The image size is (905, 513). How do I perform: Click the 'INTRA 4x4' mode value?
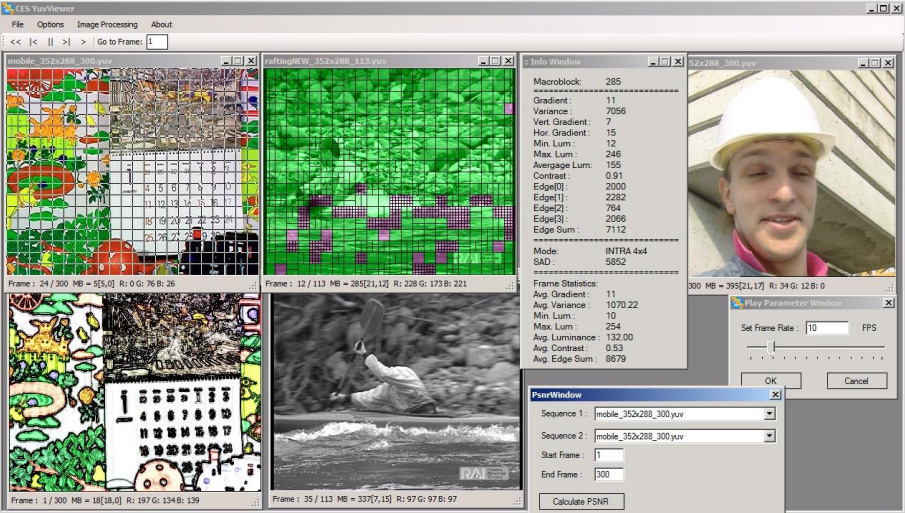point(626,251)
